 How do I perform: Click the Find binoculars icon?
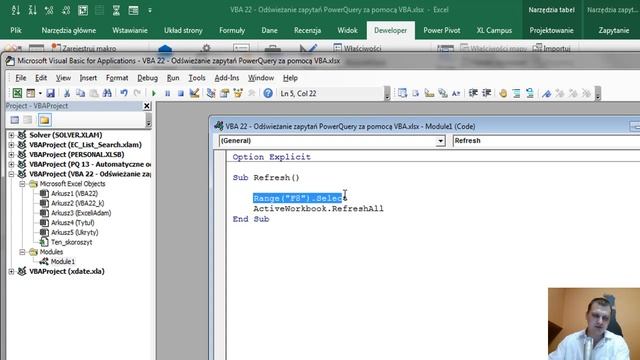click(107, 93)
